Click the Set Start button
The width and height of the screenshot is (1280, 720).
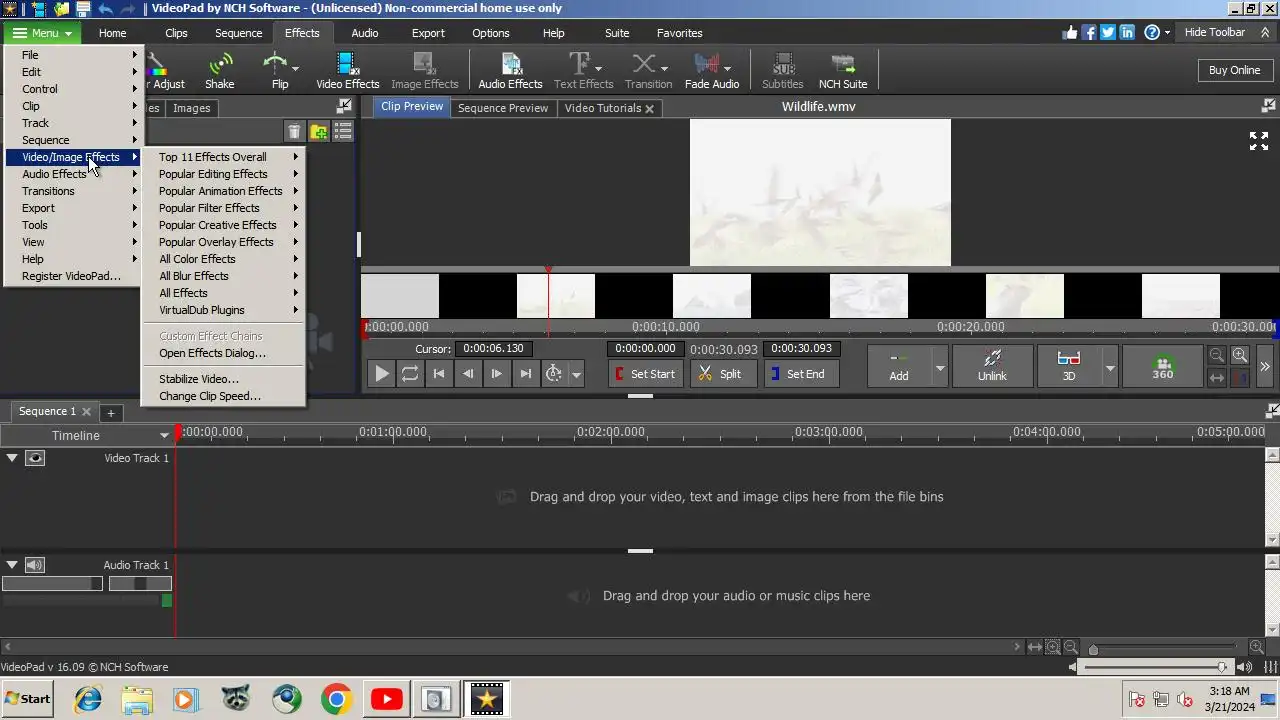(x=645, y=374)
